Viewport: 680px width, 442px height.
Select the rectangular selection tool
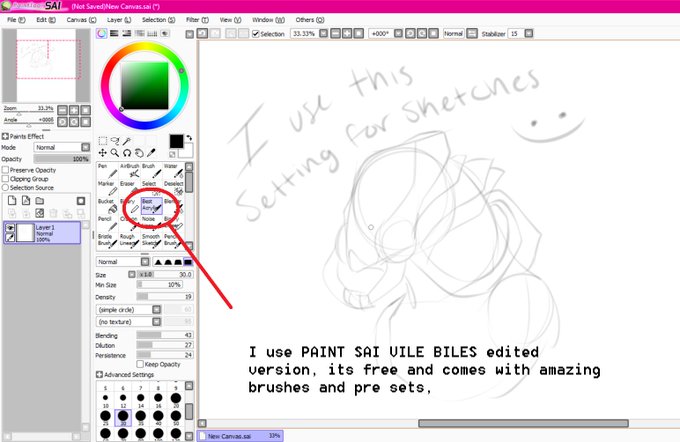(x=103, y=141)
